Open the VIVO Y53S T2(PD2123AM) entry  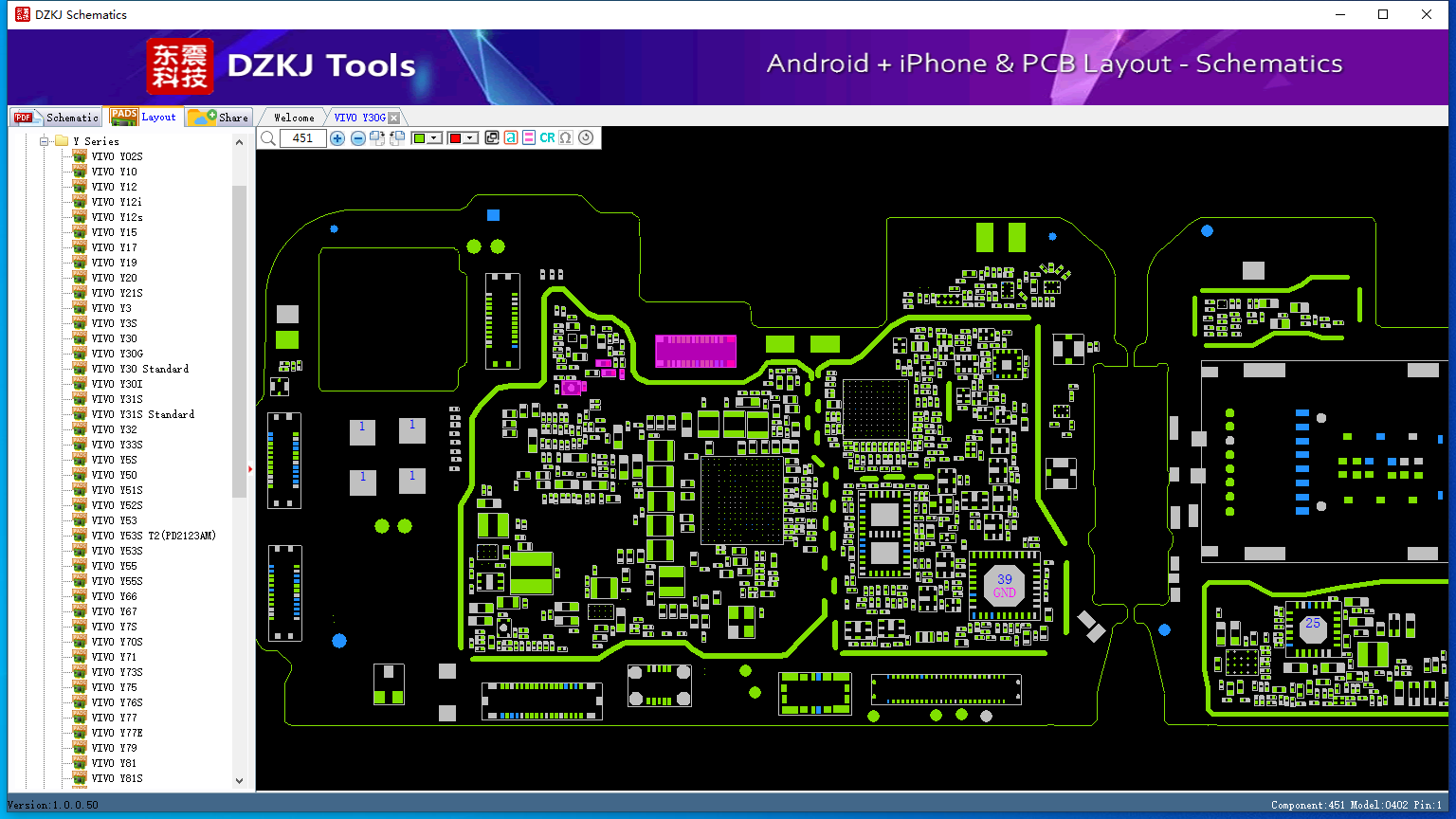pos(154,536)
